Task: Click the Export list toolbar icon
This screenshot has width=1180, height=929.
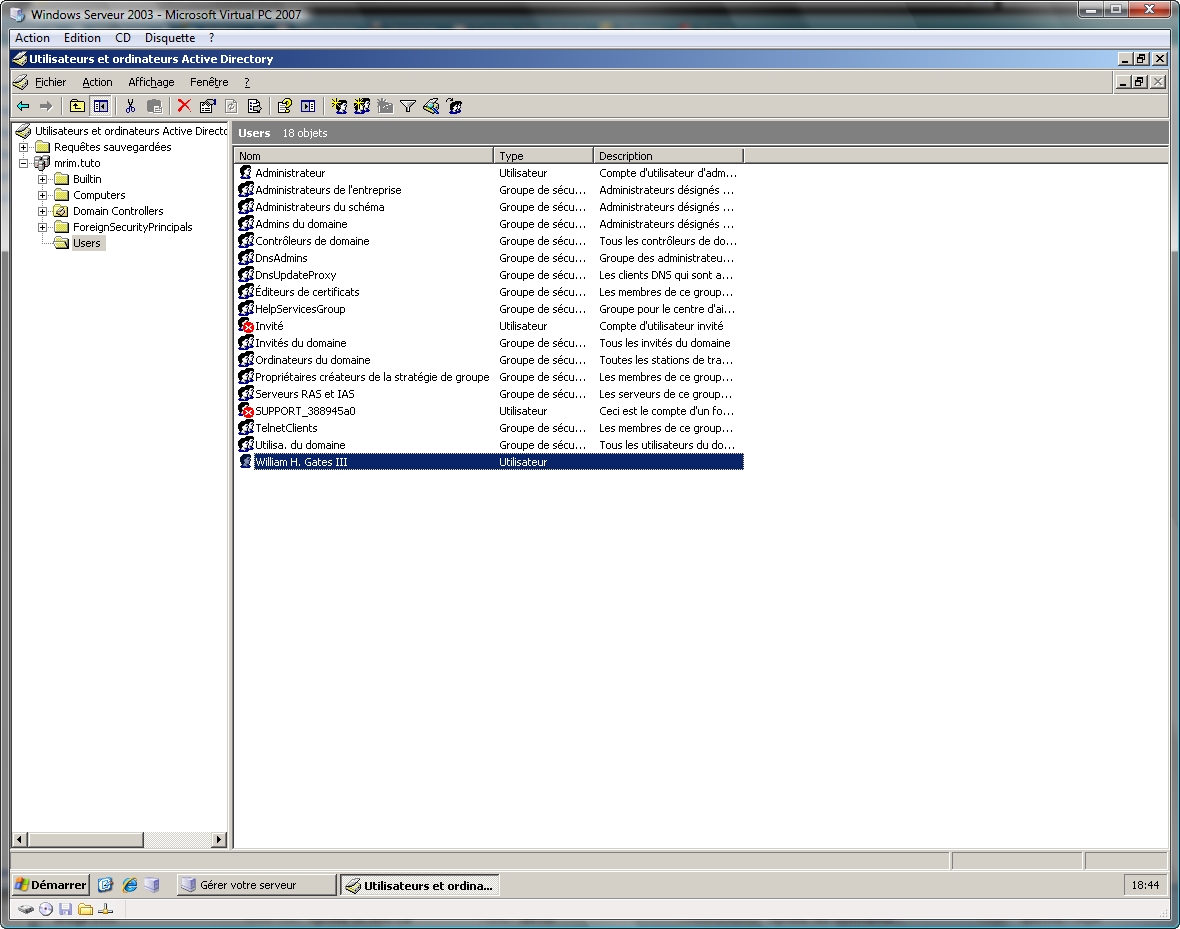Action: point(254,106)
